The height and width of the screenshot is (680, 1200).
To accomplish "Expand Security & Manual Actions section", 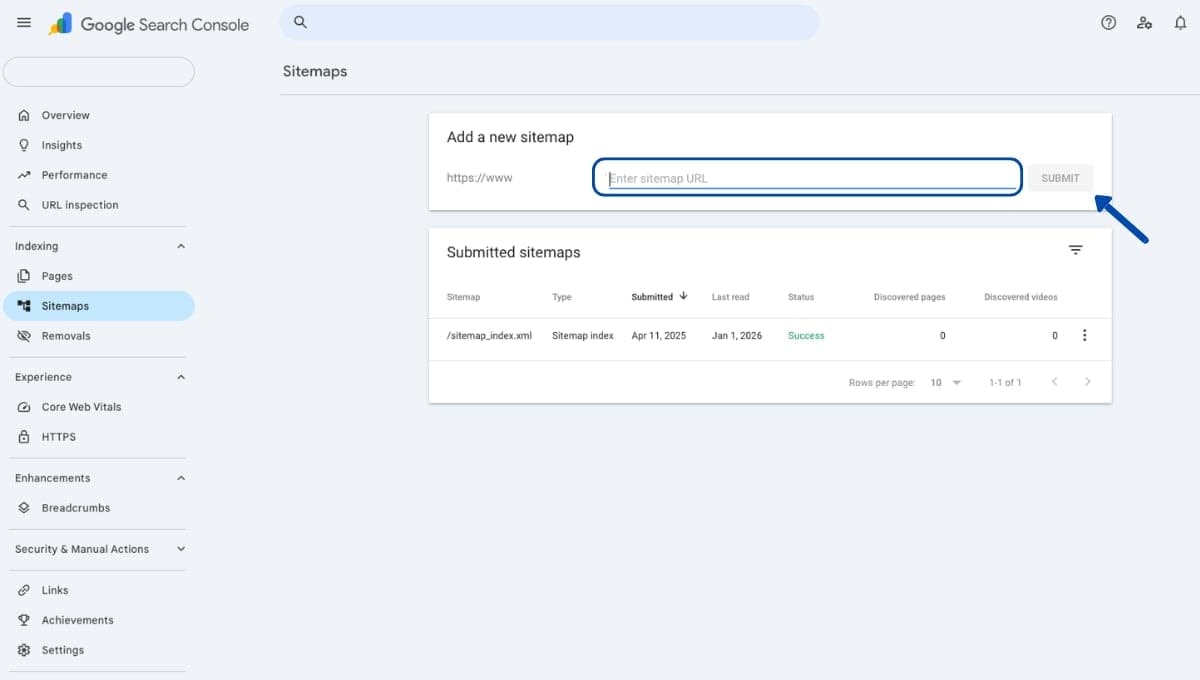I will (181, 549).
